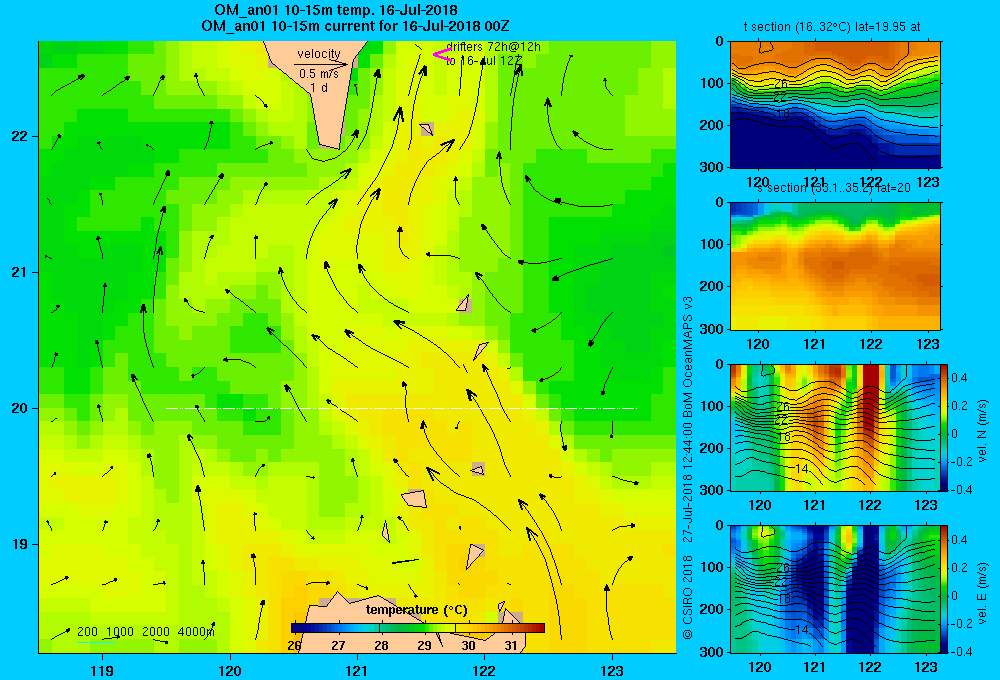Click the '28' tick on temperature colorbar
Image resolution: width=1000 pixels, height=680 pixels.
click(x=381, y=646)
